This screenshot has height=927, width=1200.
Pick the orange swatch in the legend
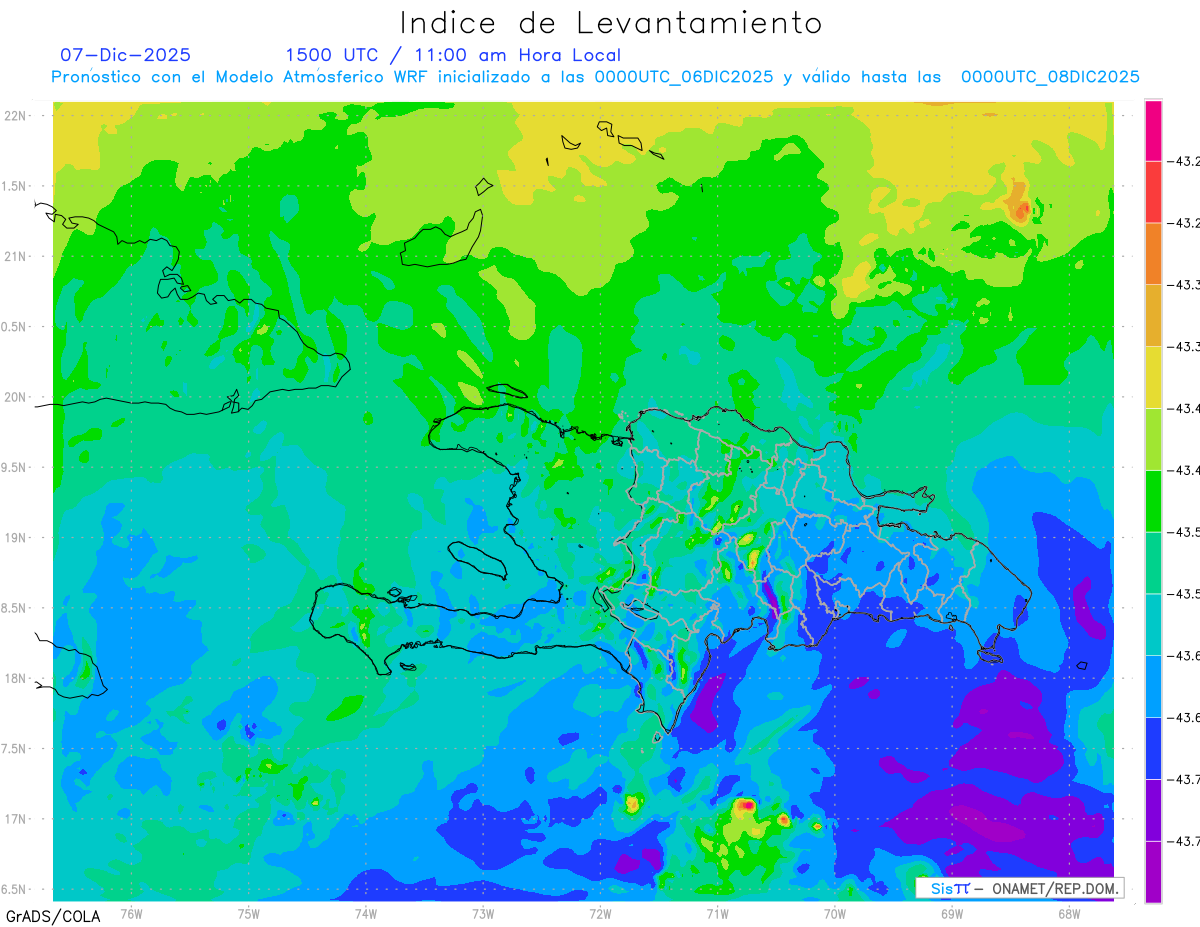click(x=1153, y=254)
